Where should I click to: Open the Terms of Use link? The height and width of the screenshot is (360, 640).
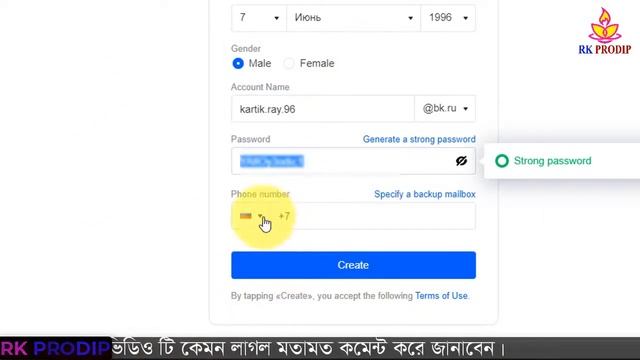point(441,296)
